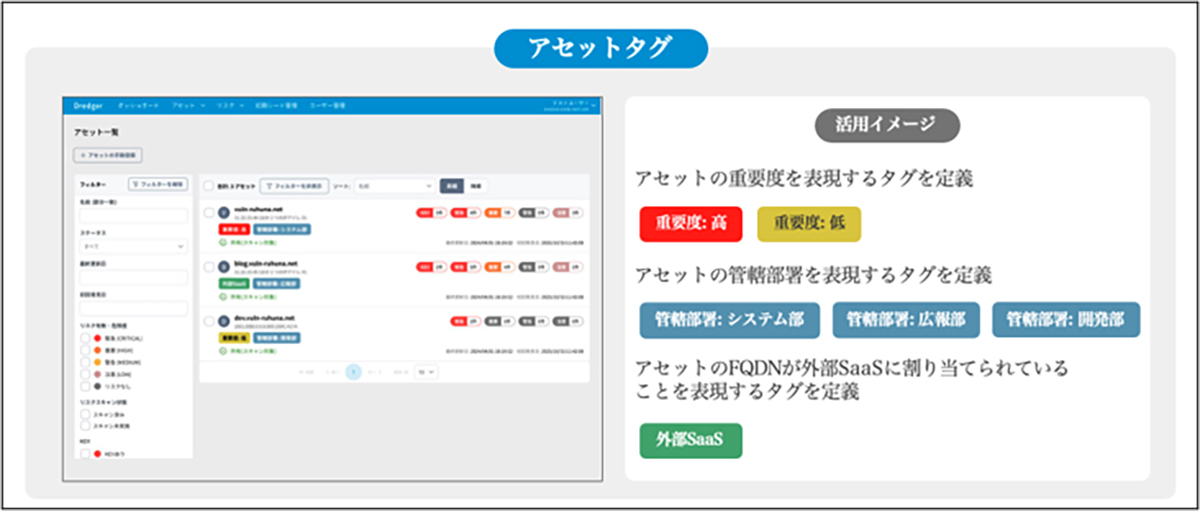Click the asset icon beside dev.vuln-ruhuna.net
1200x511 pixels.
[x=223, y=321]
